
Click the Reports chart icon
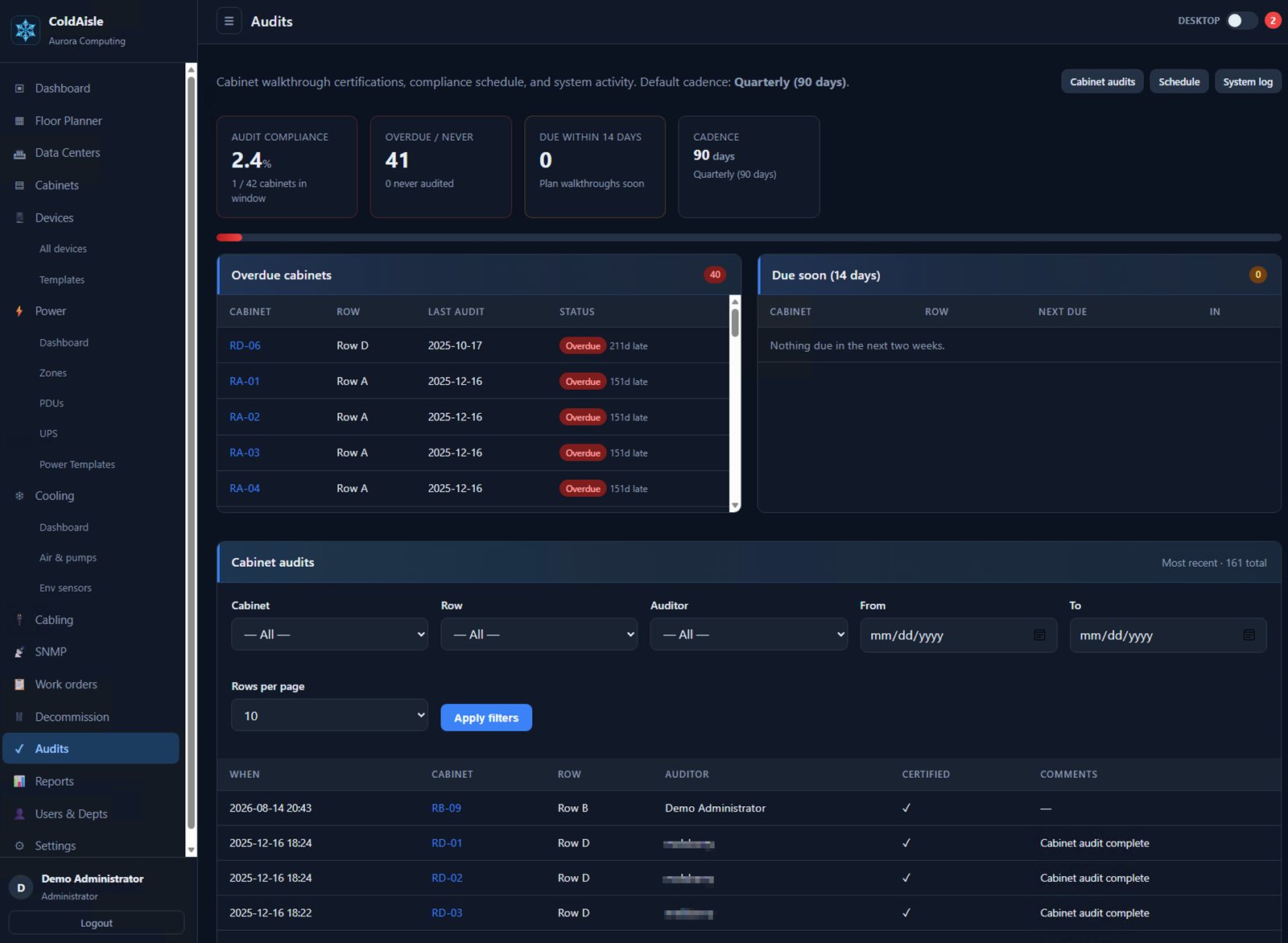19,781
